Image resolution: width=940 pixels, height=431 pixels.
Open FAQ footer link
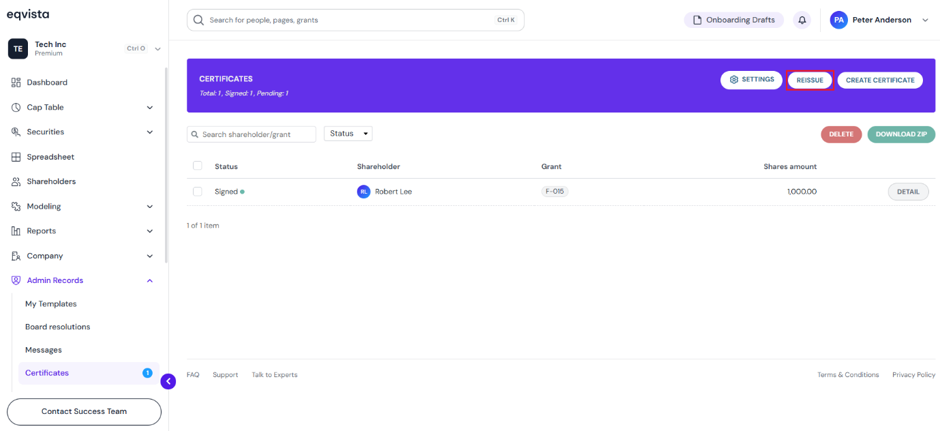pos(192,375)
